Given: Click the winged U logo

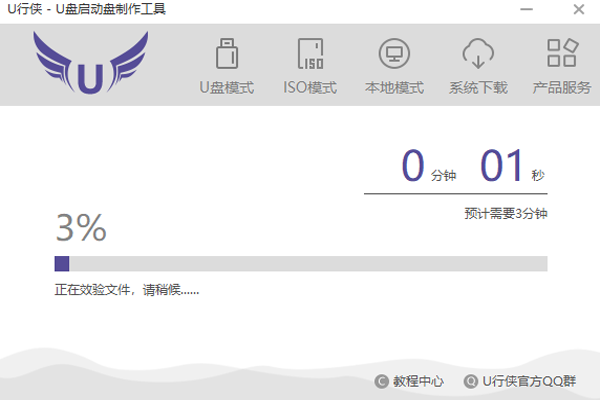Looking at the screenshot, I should click(90, 64).
